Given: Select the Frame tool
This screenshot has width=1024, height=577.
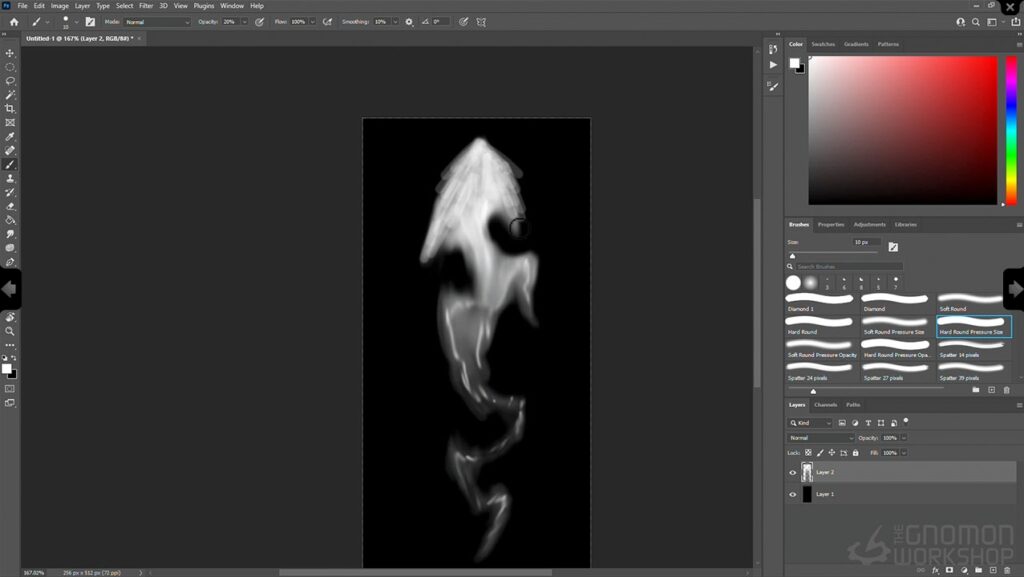Looking at the screenshot, I should 10,123.
